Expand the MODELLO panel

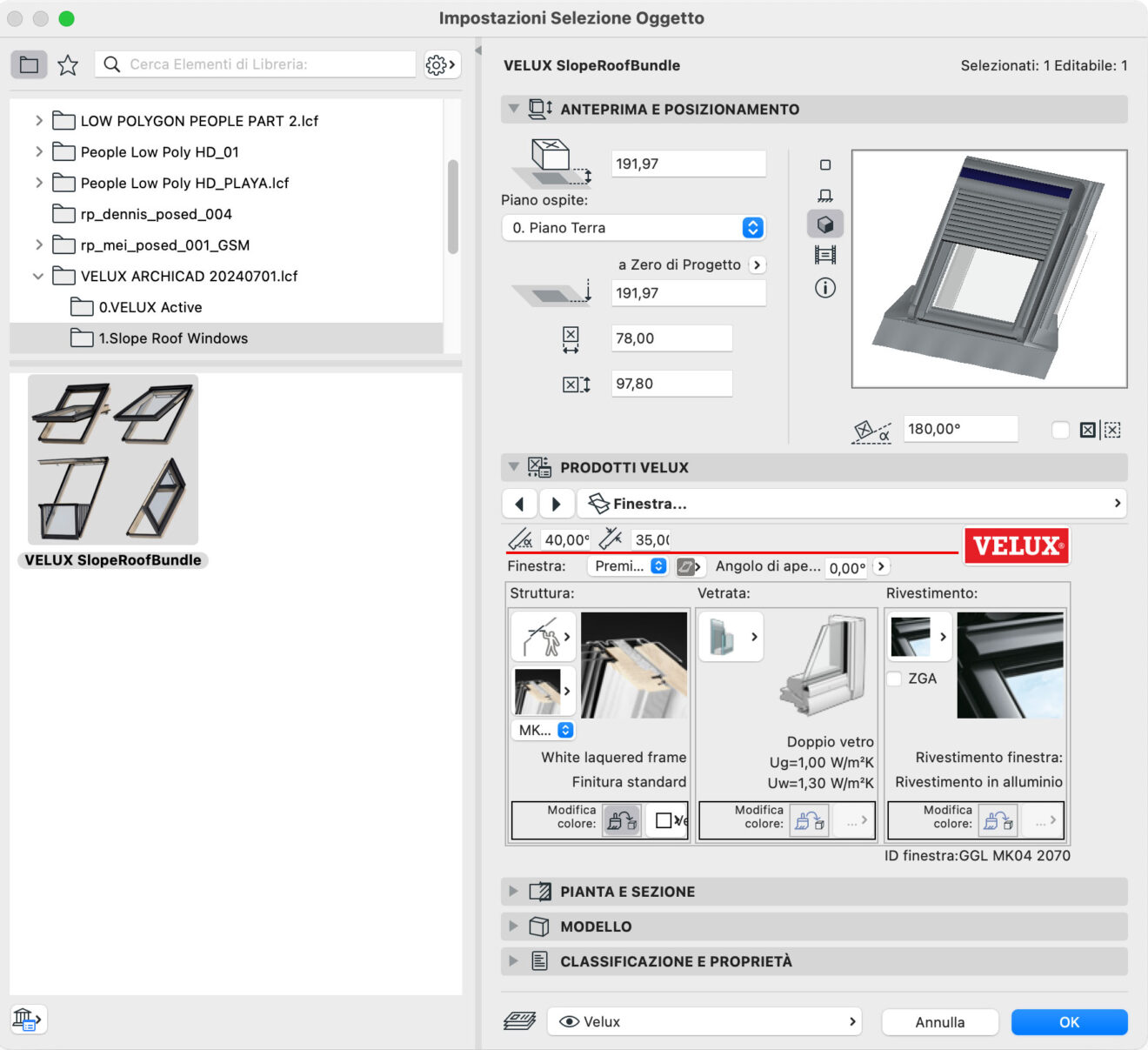[x=513, y=926]
